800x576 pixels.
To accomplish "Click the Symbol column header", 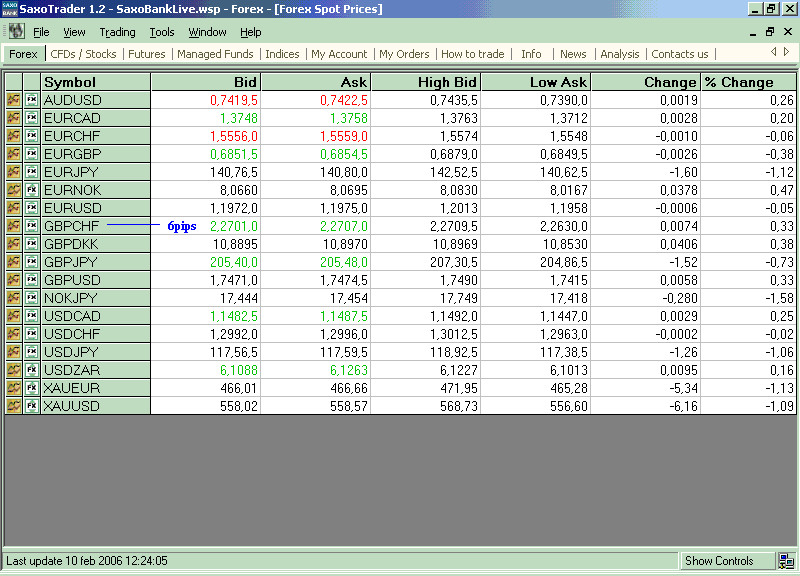I will pos(96,82).
